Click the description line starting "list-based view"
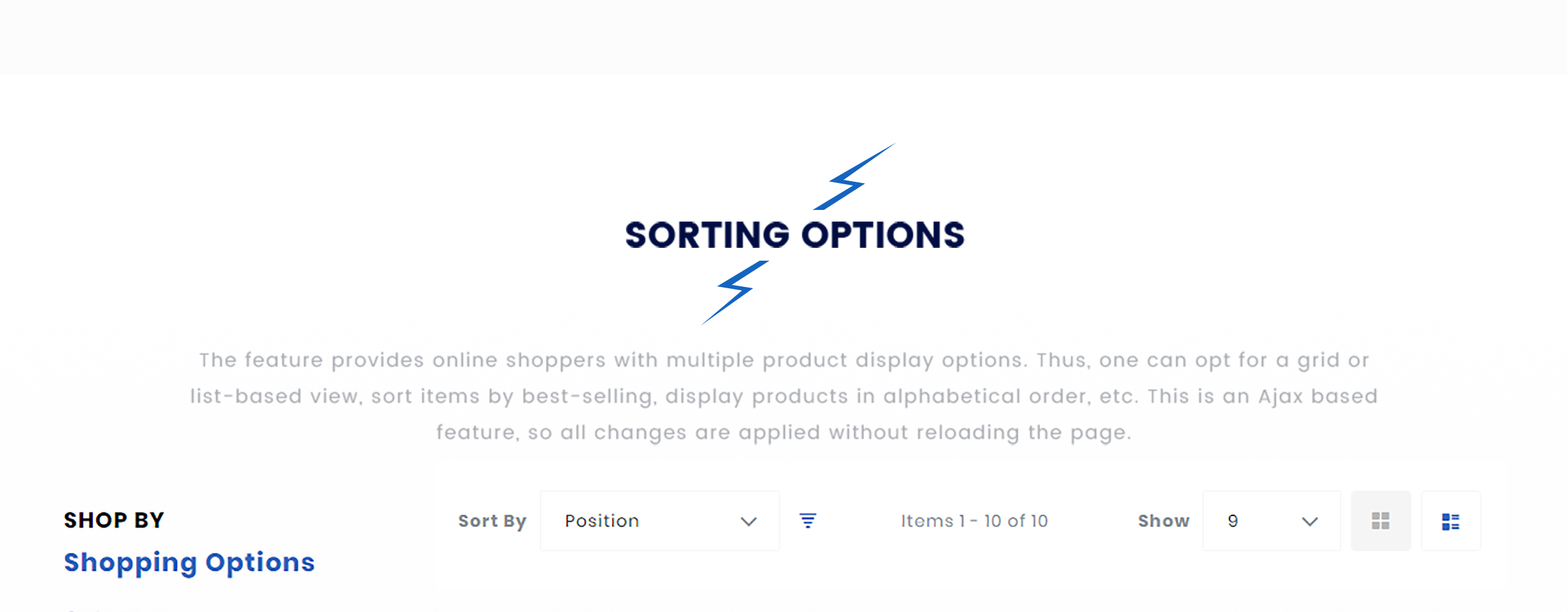The image size is (1568, 612). 784,397
